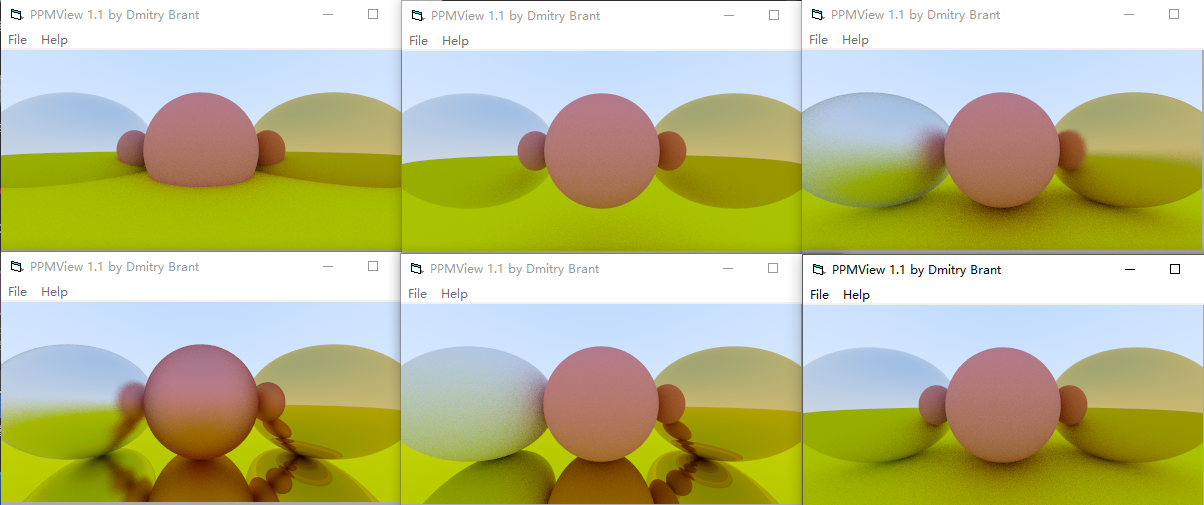Open Help menu in top-right PPMView window

[855, 39]
